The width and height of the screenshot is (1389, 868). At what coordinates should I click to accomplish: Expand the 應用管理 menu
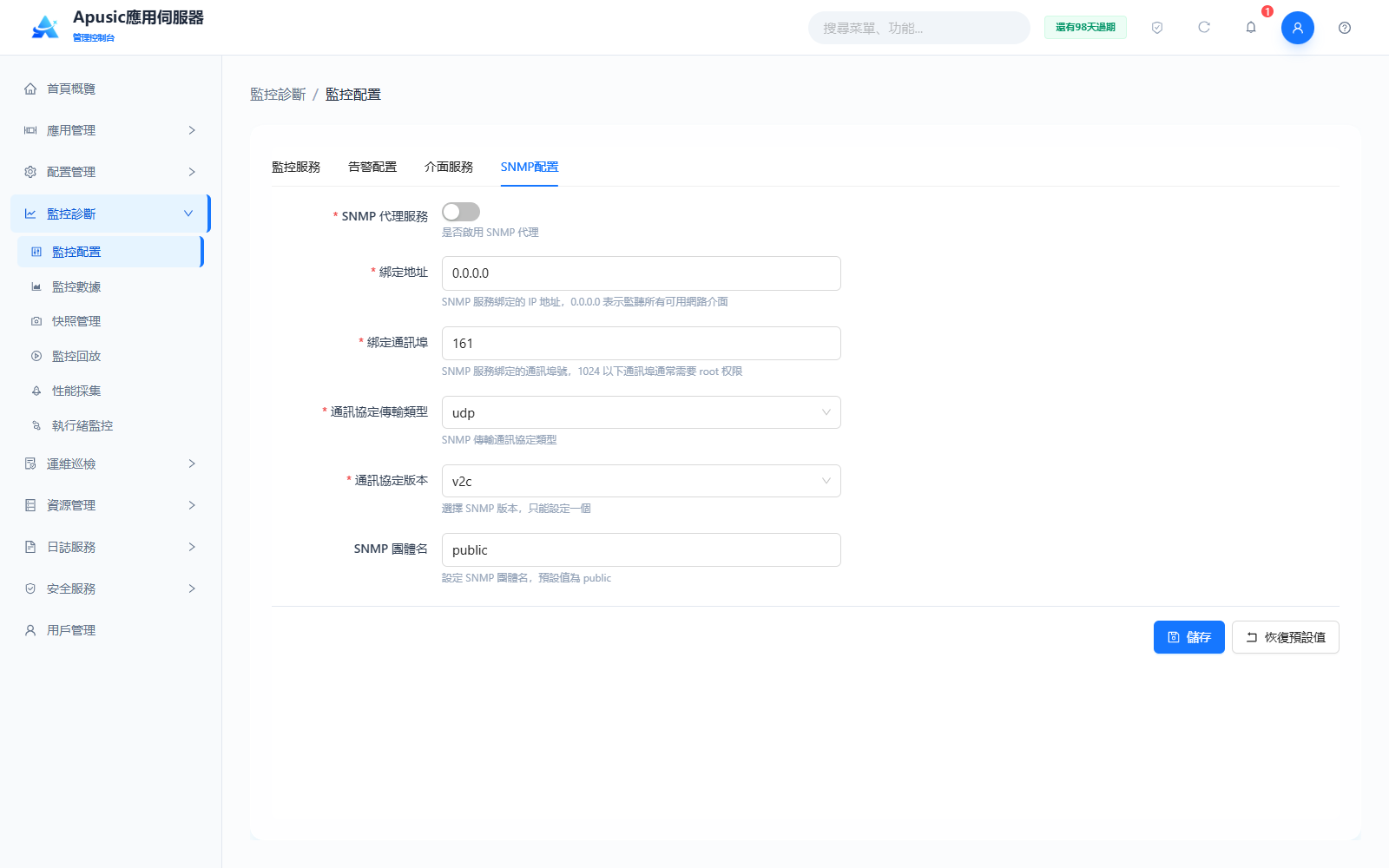[110, 130]
